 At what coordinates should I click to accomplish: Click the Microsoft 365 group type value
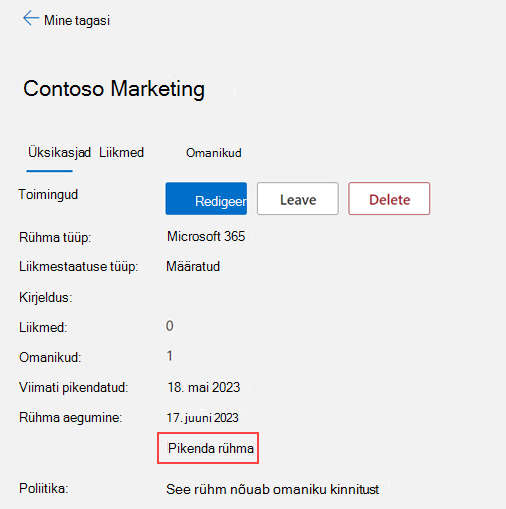click(x=206, y=237)
